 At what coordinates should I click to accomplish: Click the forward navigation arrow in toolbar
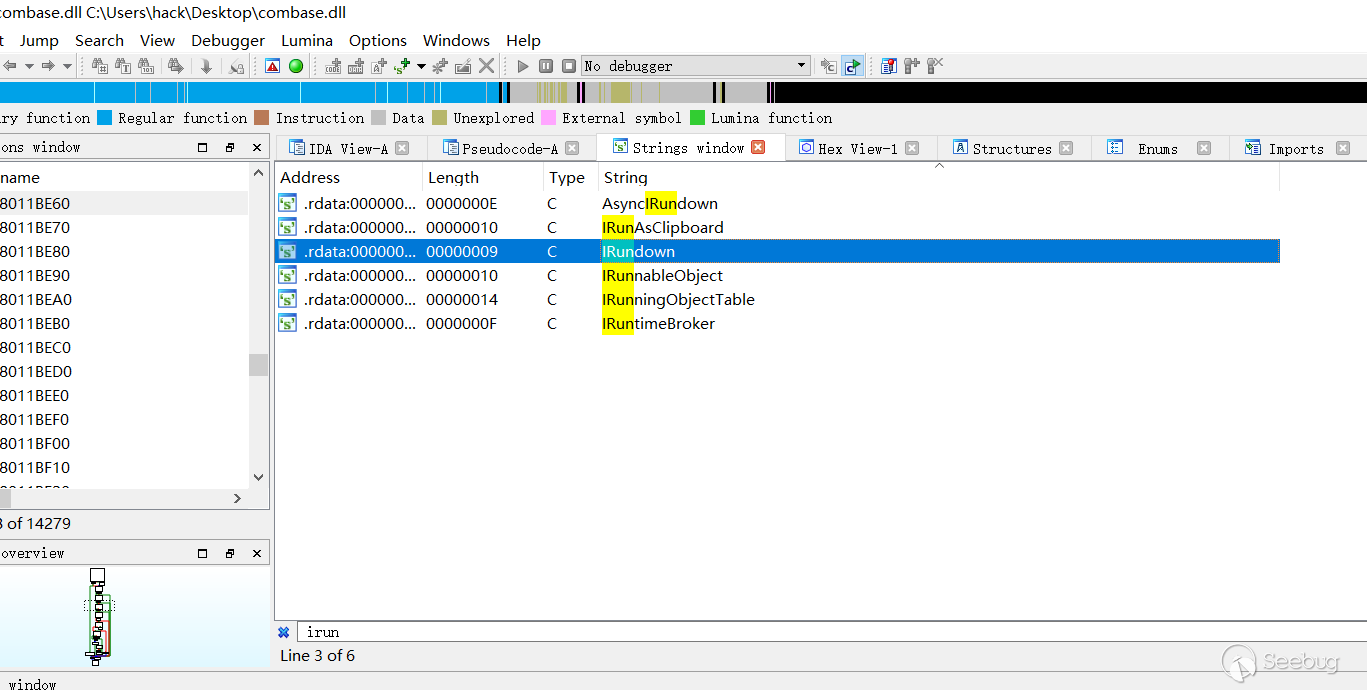coord(47,66)
